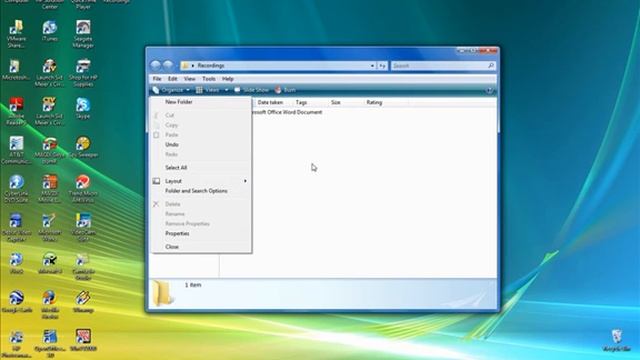
Task: Open the Google Earth desktop shortcut
Action: coord(16,302)
